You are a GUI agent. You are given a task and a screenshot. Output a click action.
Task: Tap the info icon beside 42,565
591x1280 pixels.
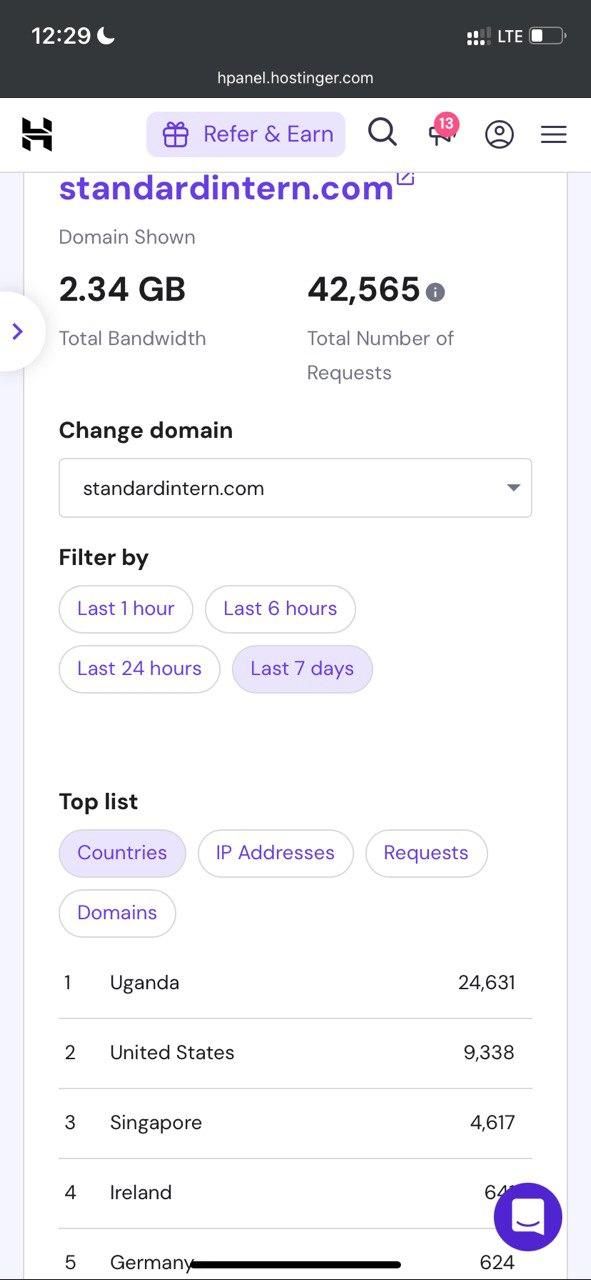click(435, 292)
